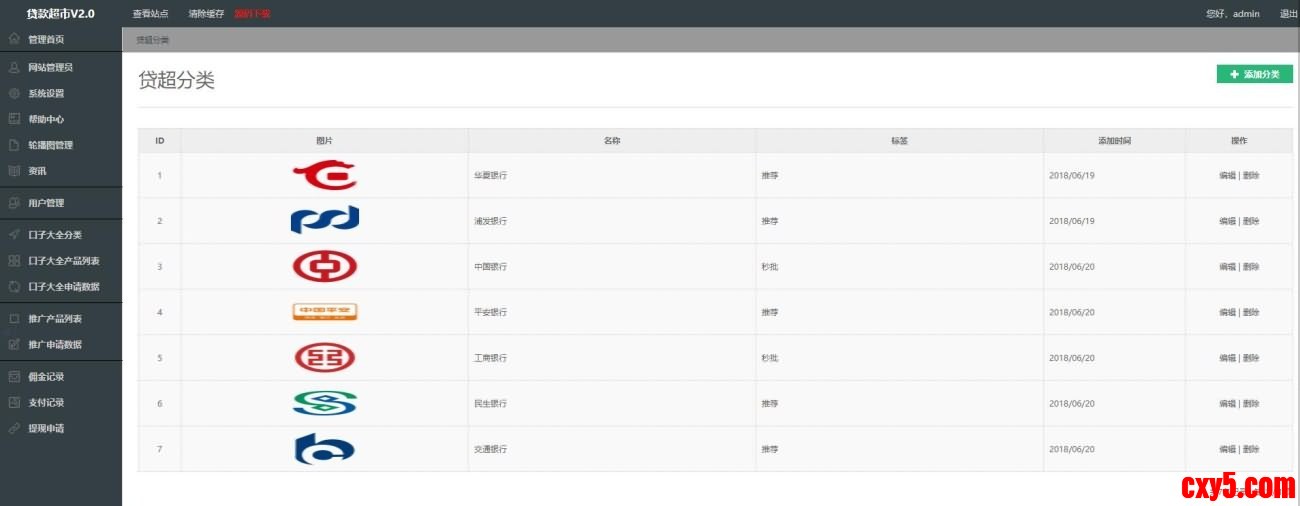
Task: Edit the 中国银行 row
Action: [x=1227, y=267]
